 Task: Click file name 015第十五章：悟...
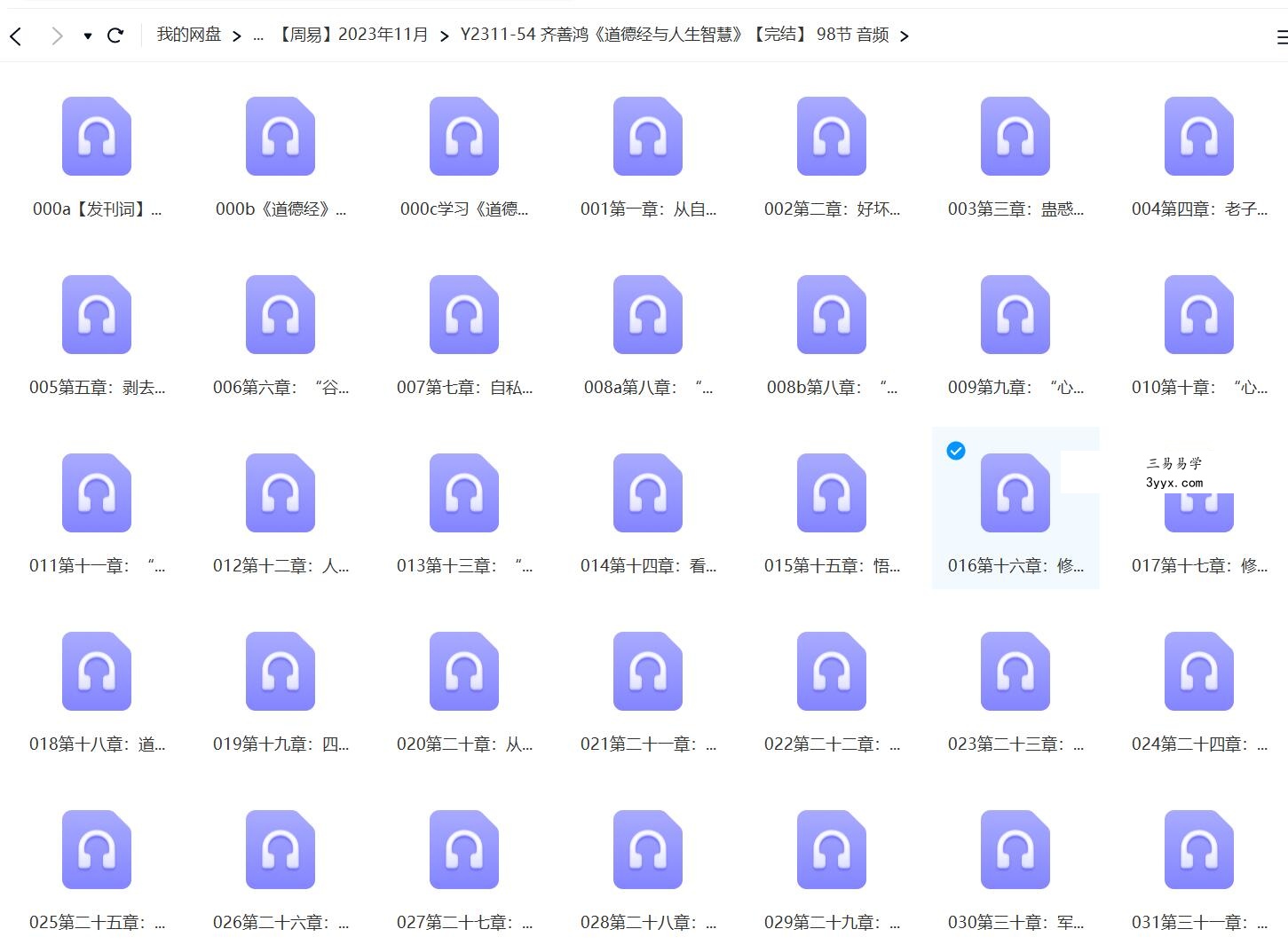[x=832, y=565]
